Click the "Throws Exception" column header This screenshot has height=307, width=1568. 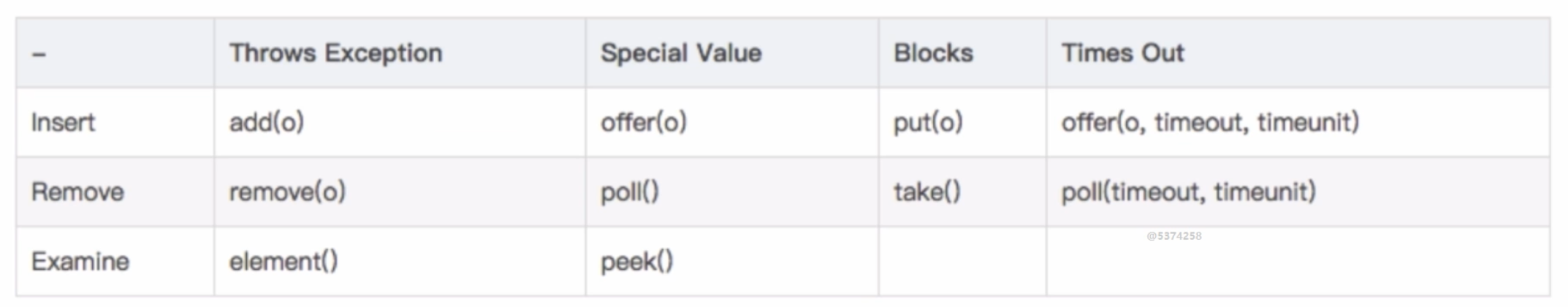click(x=335, y=53)
